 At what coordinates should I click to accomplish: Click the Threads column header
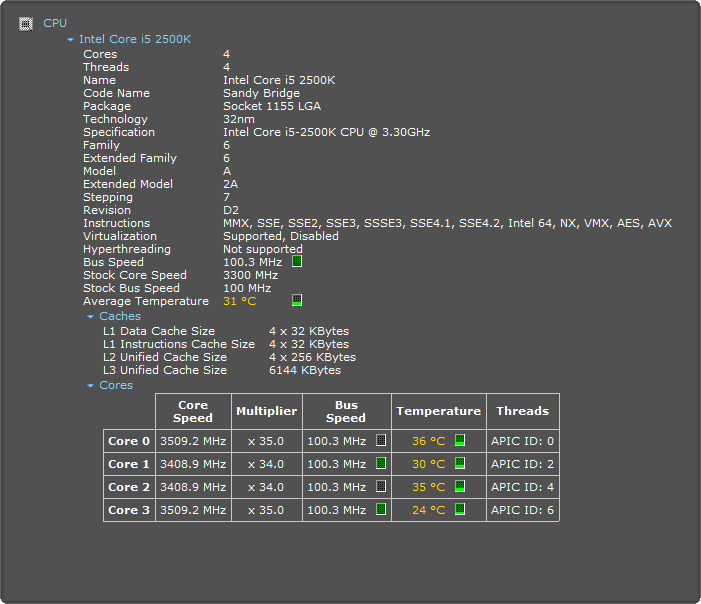[523, 411]
